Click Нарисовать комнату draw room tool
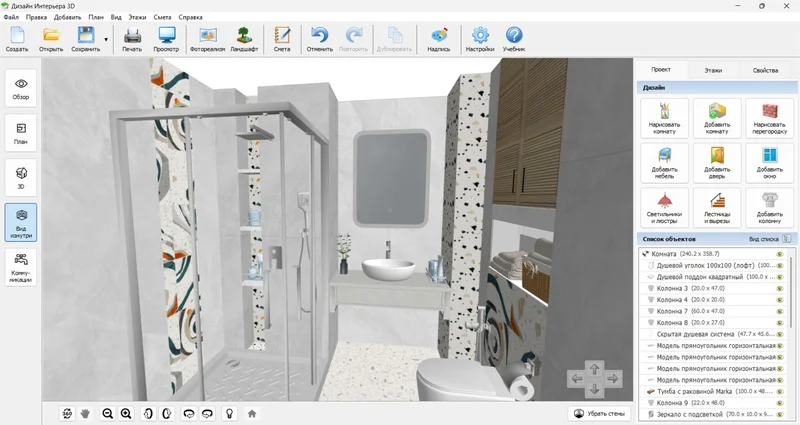This screenshot has width=800, height=425. (x=664, y=118)
